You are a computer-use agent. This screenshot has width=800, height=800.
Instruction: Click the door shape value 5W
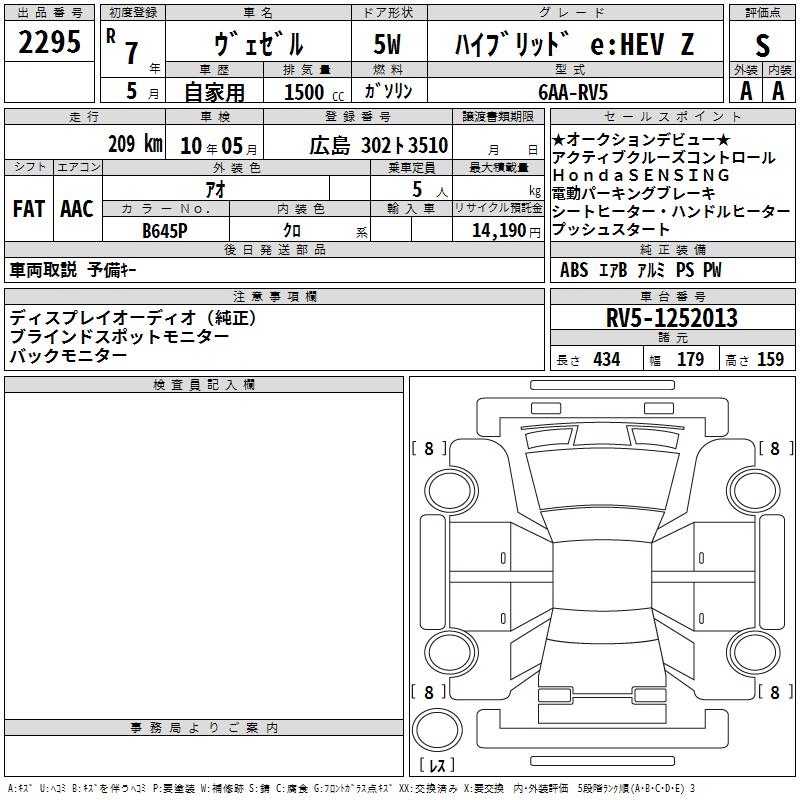(388, 44)
